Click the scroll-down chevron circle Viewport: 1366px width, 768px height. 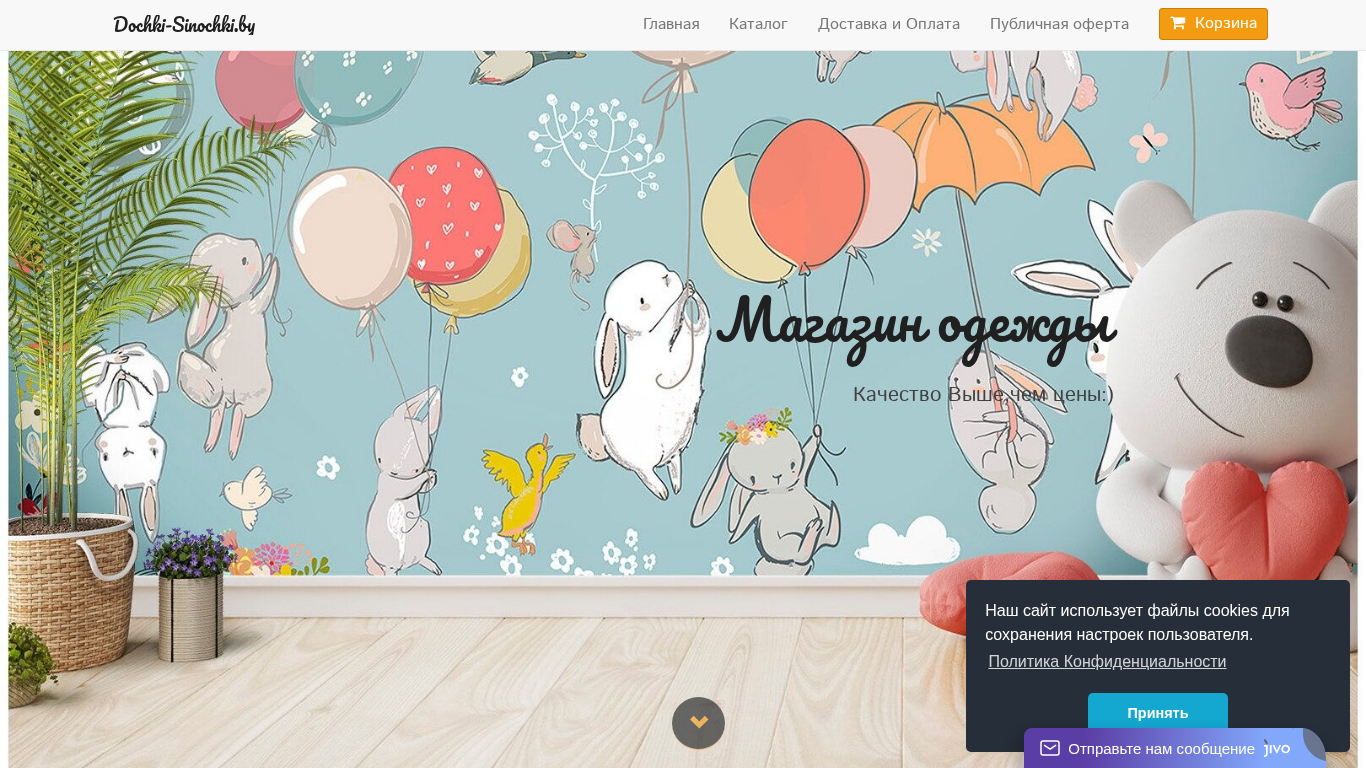[x=698, y=722]
